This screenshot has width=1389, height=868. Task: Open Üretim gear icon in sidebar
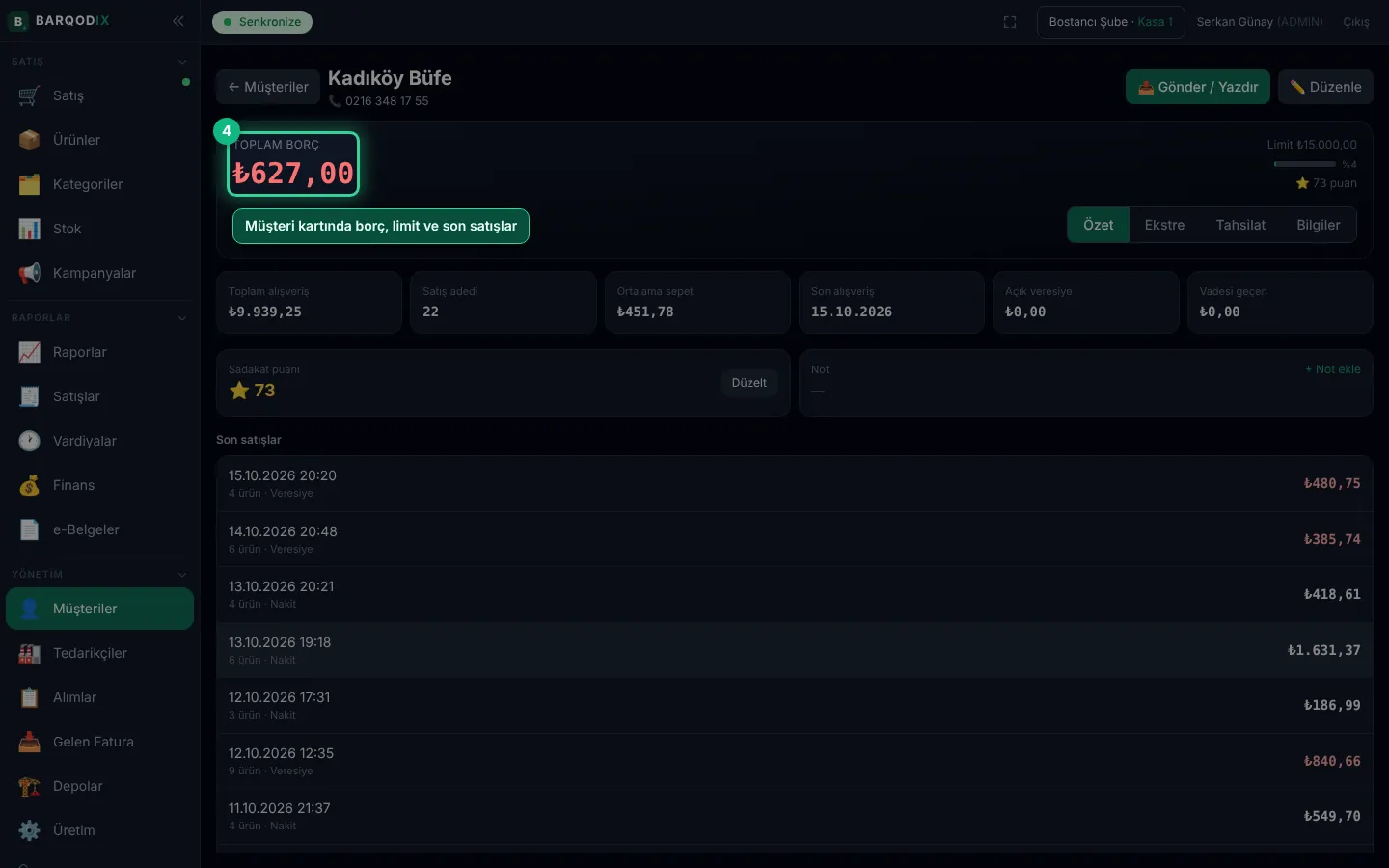pyautogui.click(x=29, y=830)
